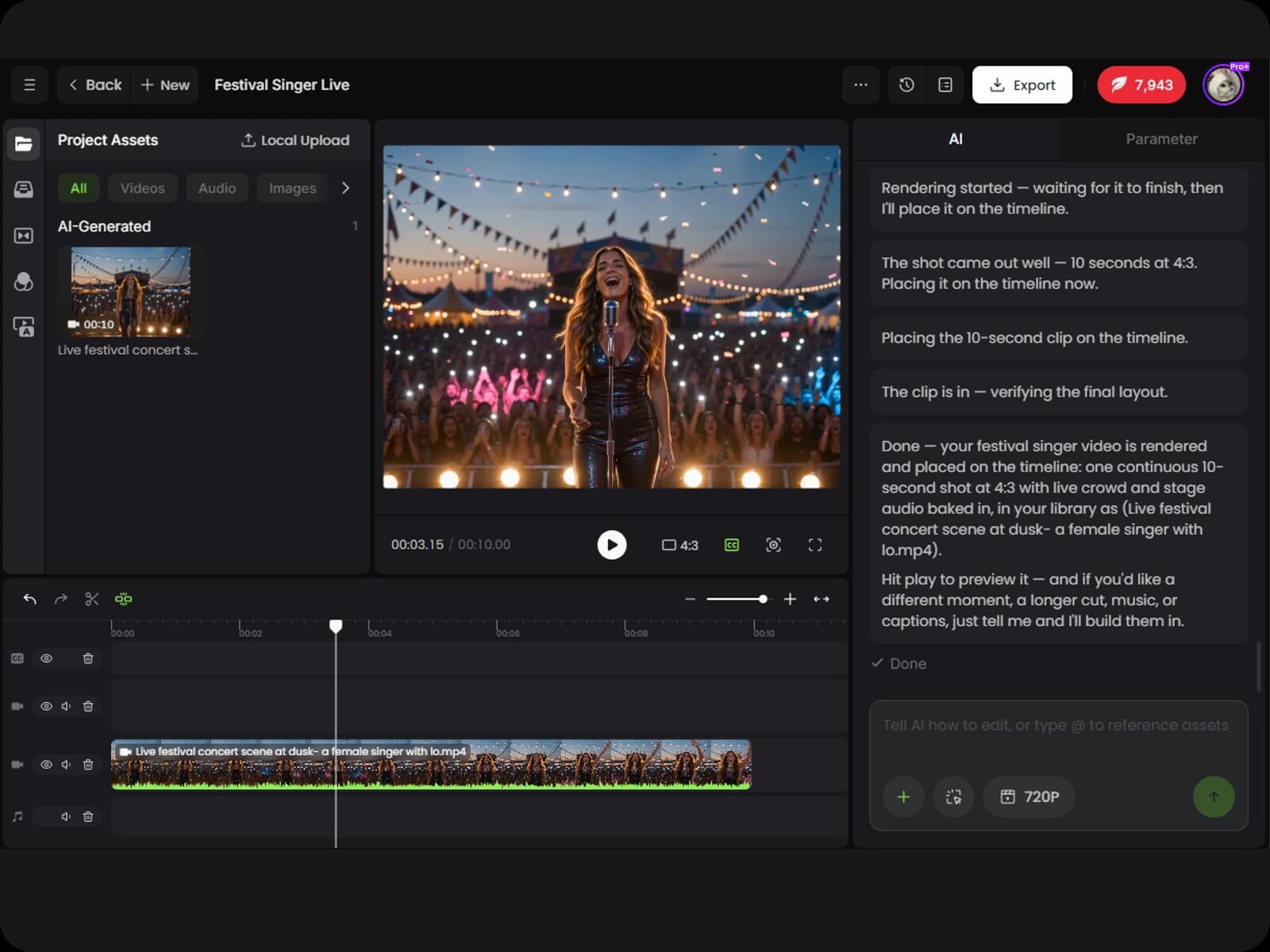Click the fit timeline width arrows icon
Screen dimensions: 1270x952
tap(822, 599)
